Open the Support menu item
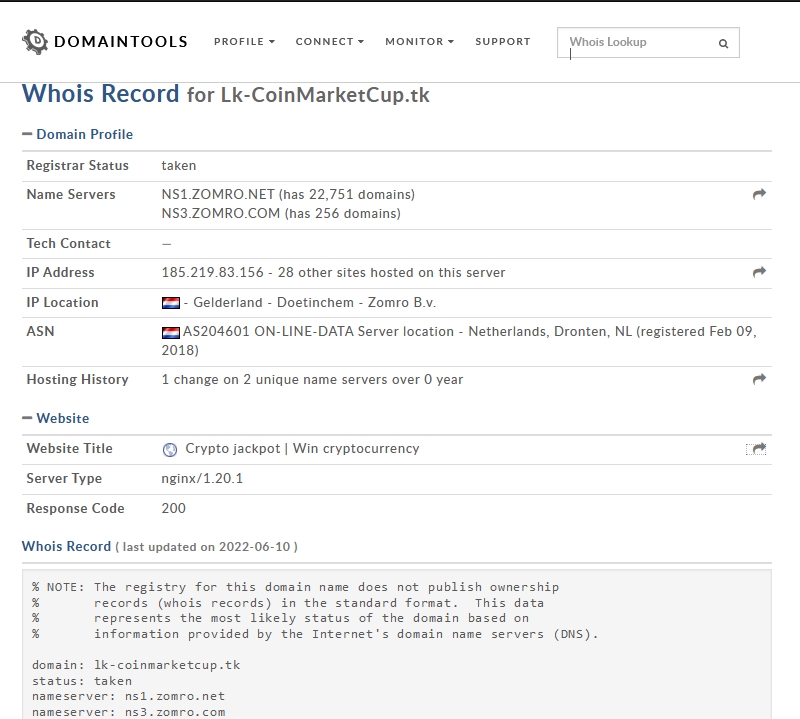The height and width of the screenshot is (719, 800). click(503, 41)
